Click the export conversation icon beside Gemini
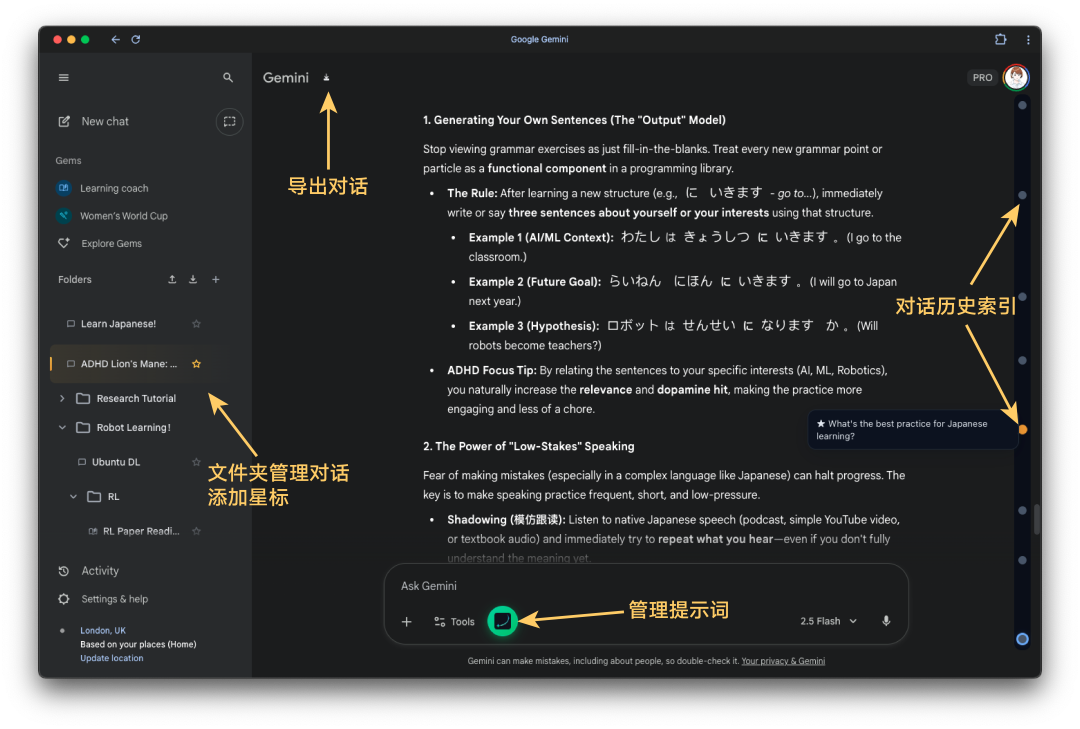The height and width of the screenshot is (729, 1080). tap(326, 78)
